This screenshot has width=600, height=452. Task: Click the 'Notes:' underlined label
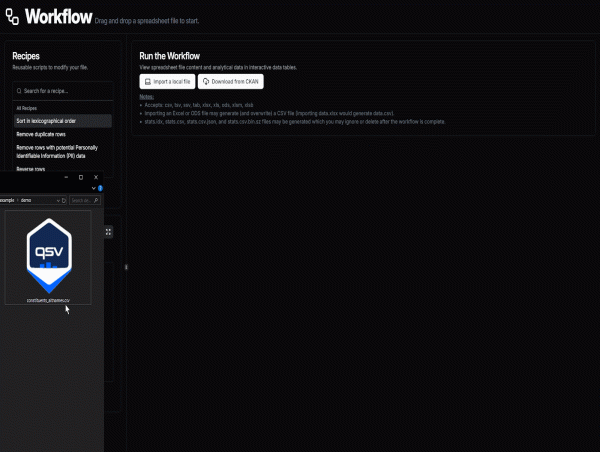(147, 97)
